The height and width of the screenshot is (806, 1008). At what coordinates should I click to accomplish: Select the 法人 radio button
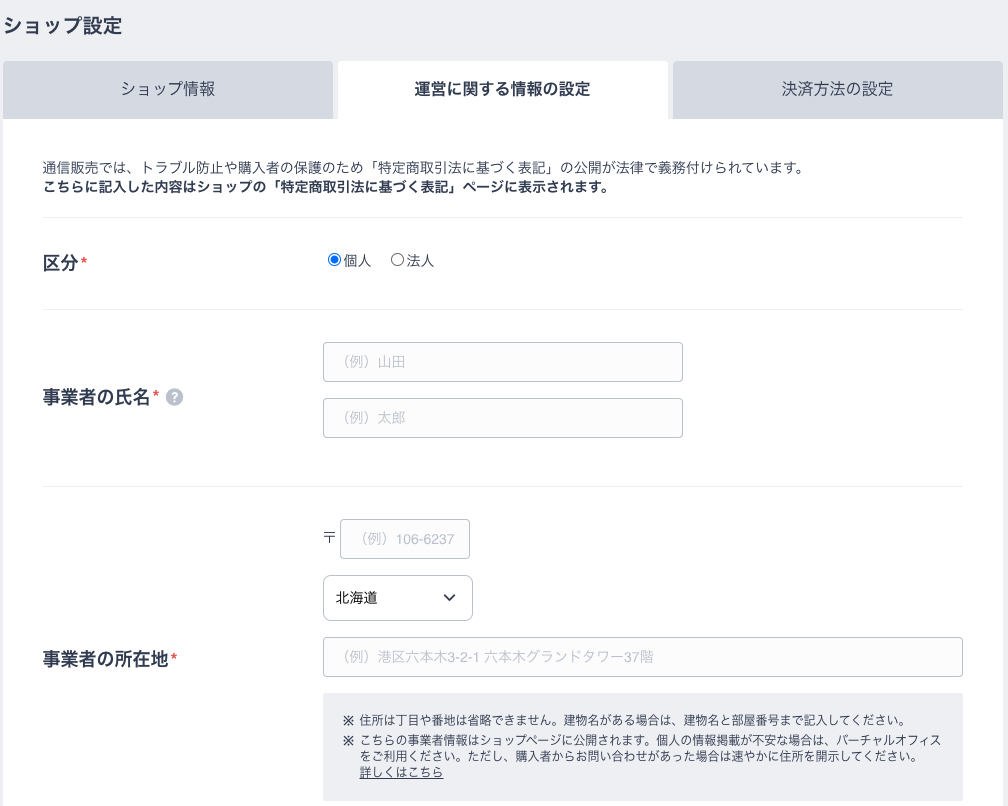(x=397, y=259)
